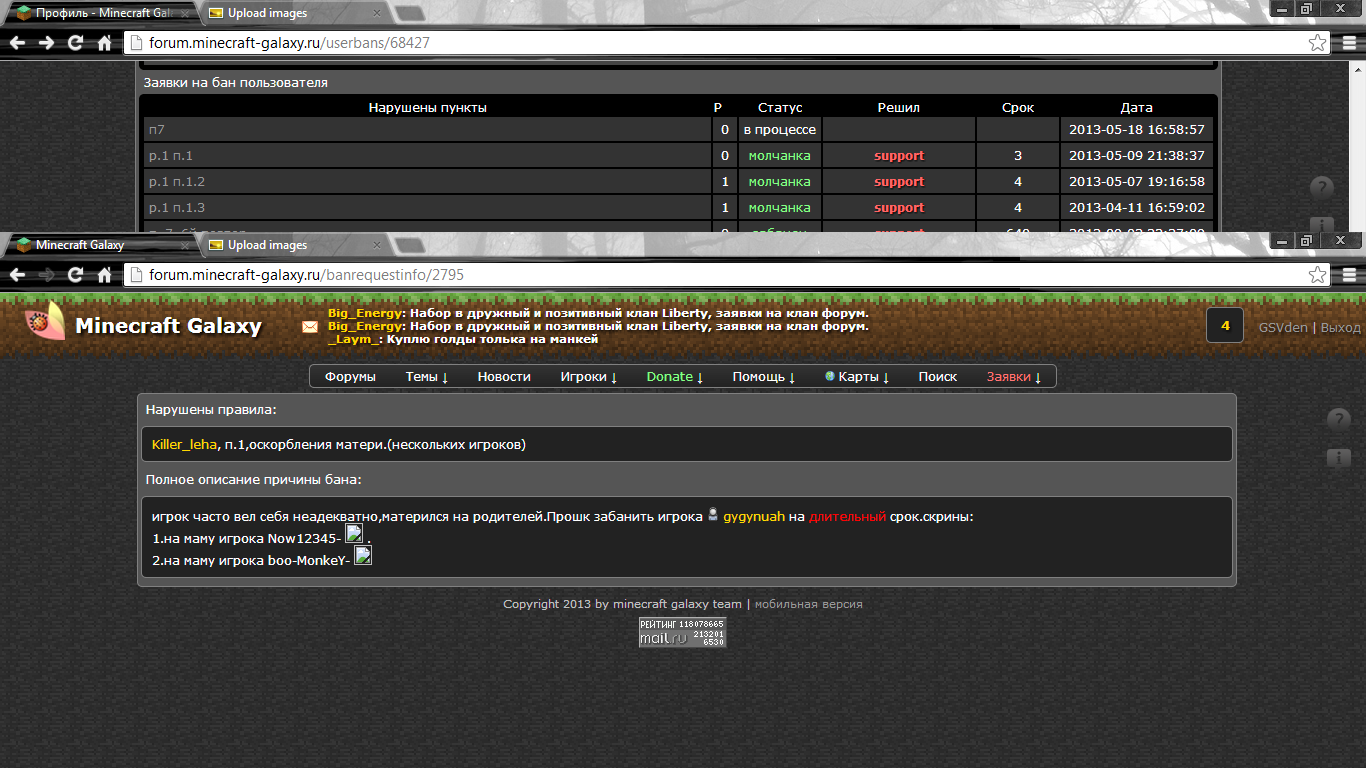Viewport: 1366px width, 768px height.
Task: Click the info icon on banrequest page
Action: click(x=1338, y=458)
